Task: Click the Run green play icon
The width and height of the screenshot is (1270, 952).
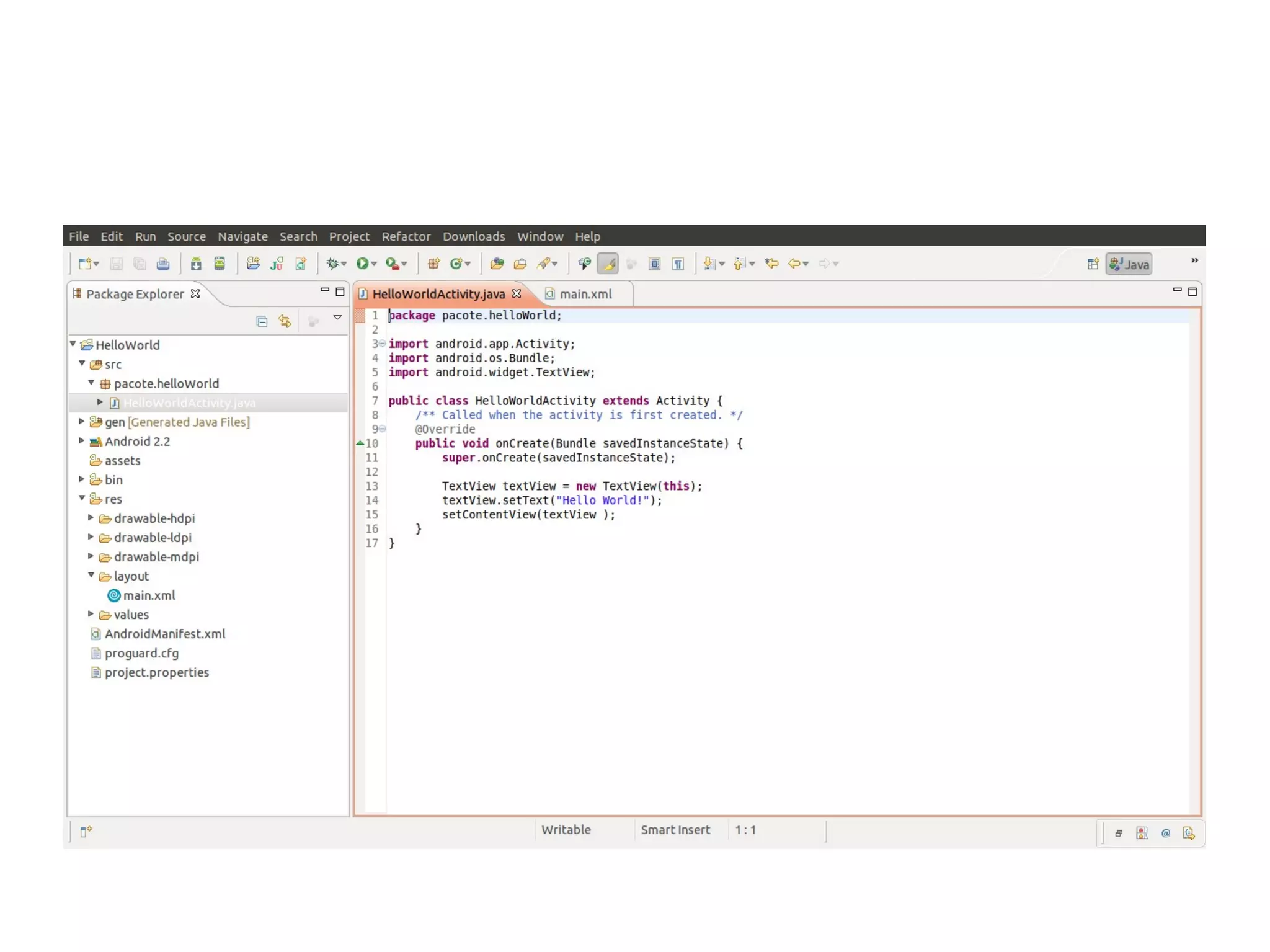Action: point(362,264)
